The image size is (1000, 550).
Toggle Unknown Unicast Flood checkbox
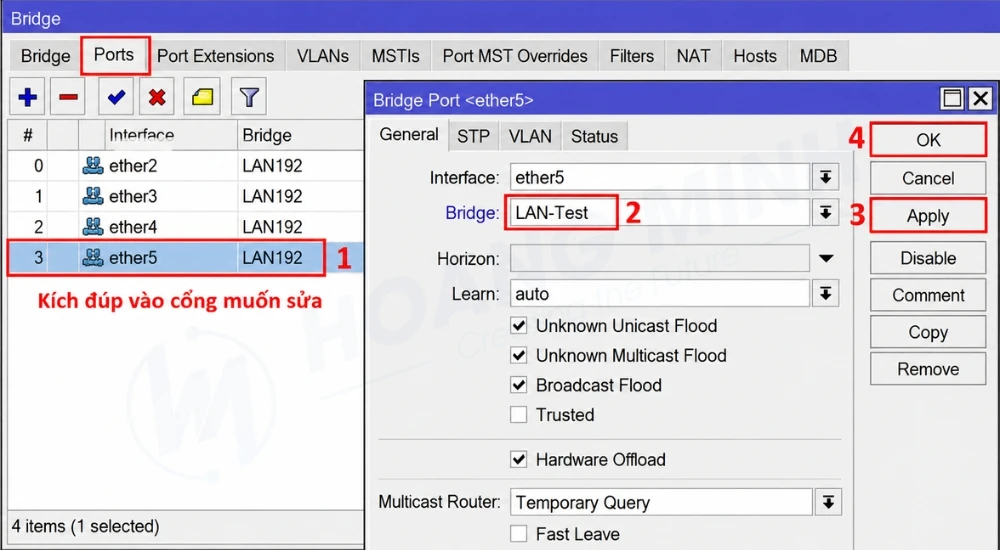tap(518, 326)
